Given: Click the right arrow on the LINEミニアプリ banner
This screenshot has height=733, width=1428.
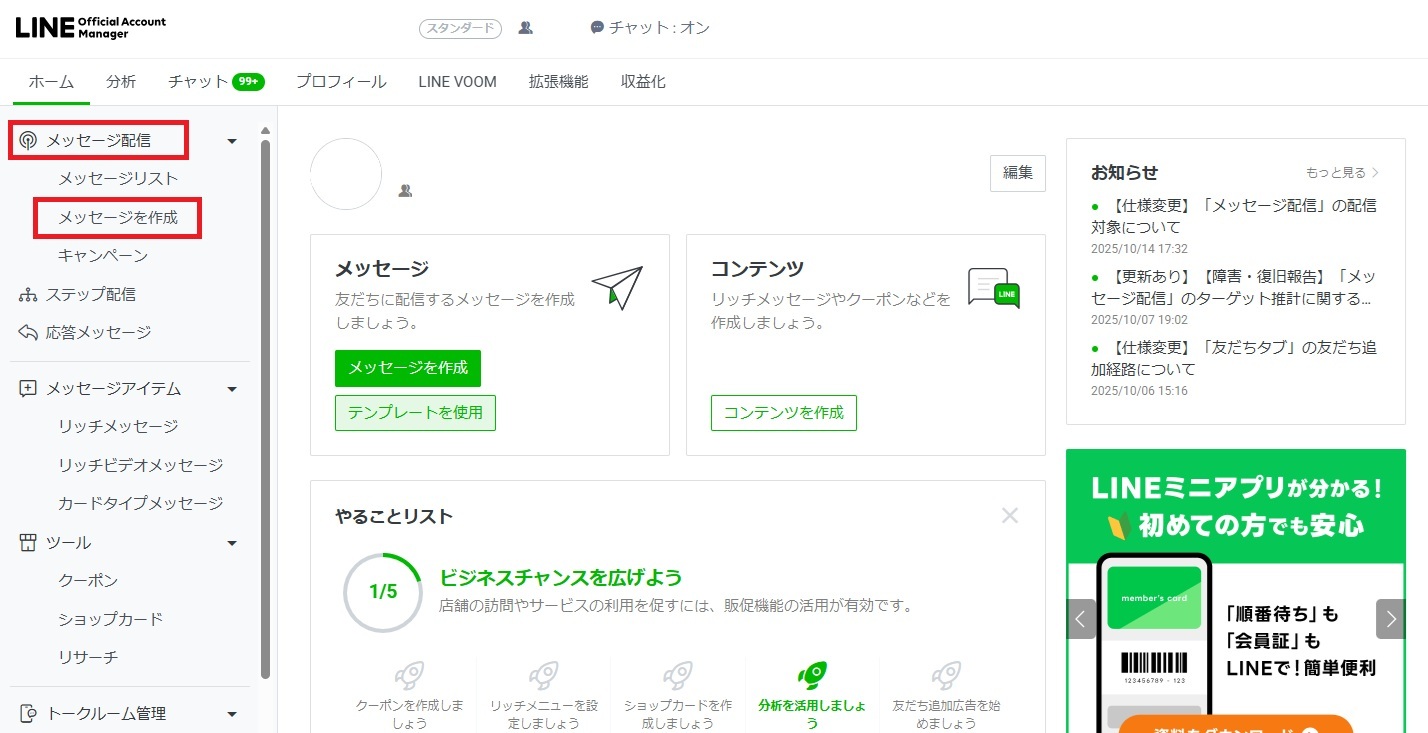Looking at the screenshot, I should (1390, 619).
